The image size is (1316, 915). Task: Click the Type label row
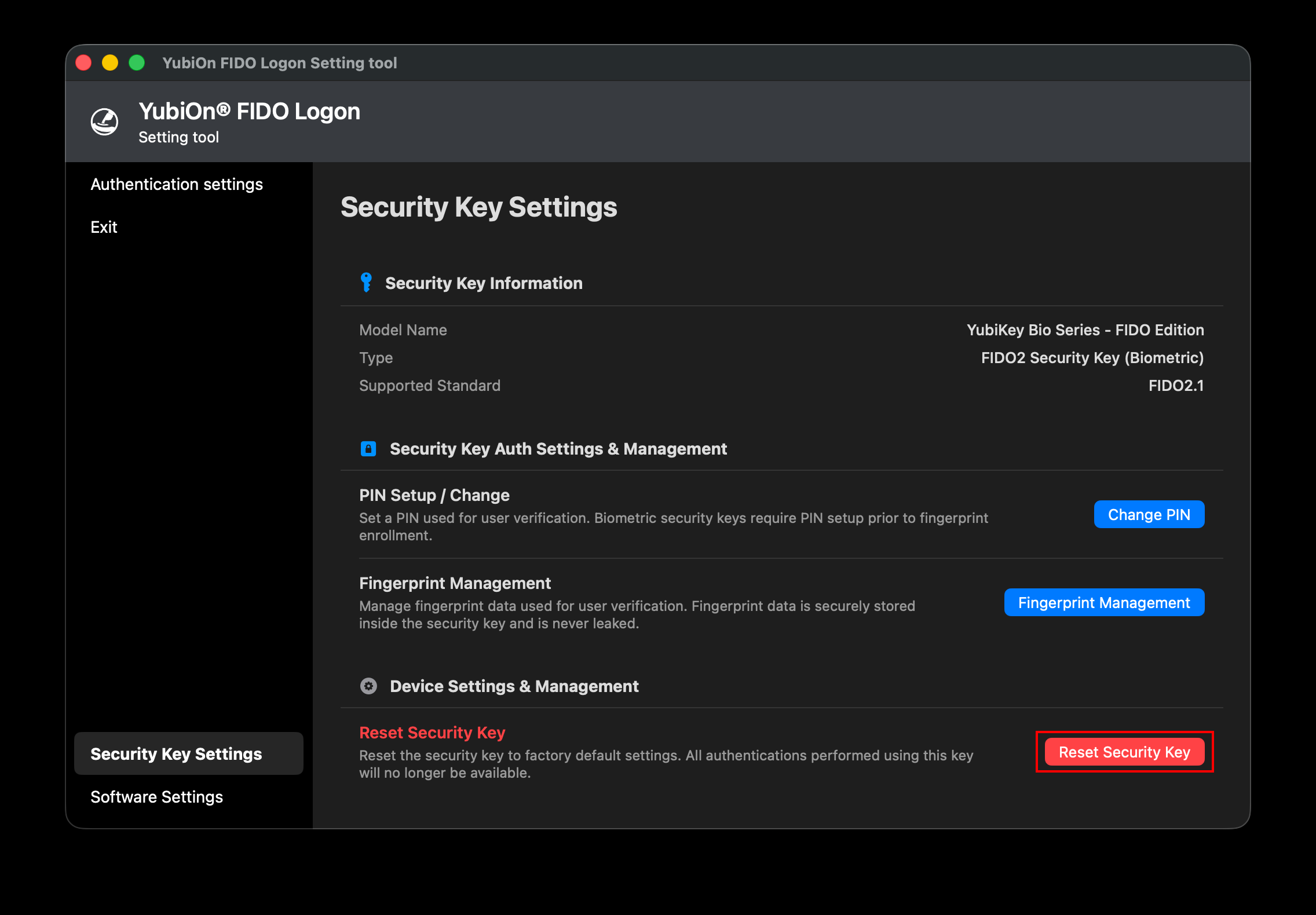click(x=376, y=358)
